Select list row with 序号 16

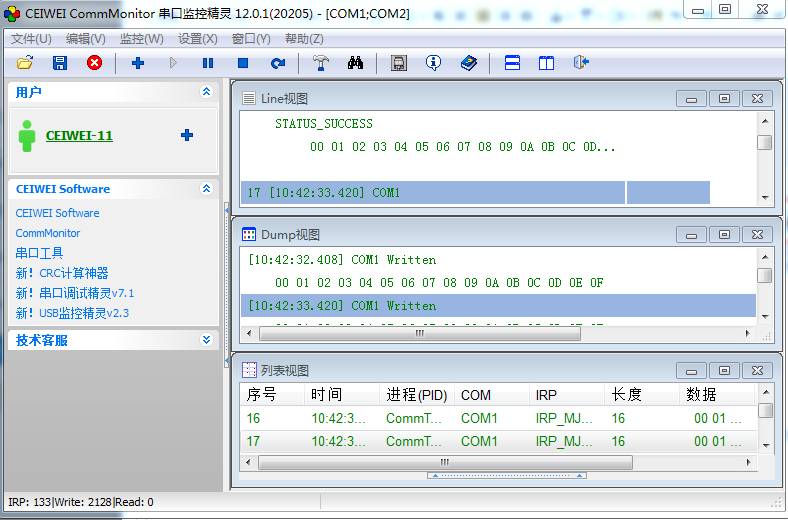click(498, 418)
